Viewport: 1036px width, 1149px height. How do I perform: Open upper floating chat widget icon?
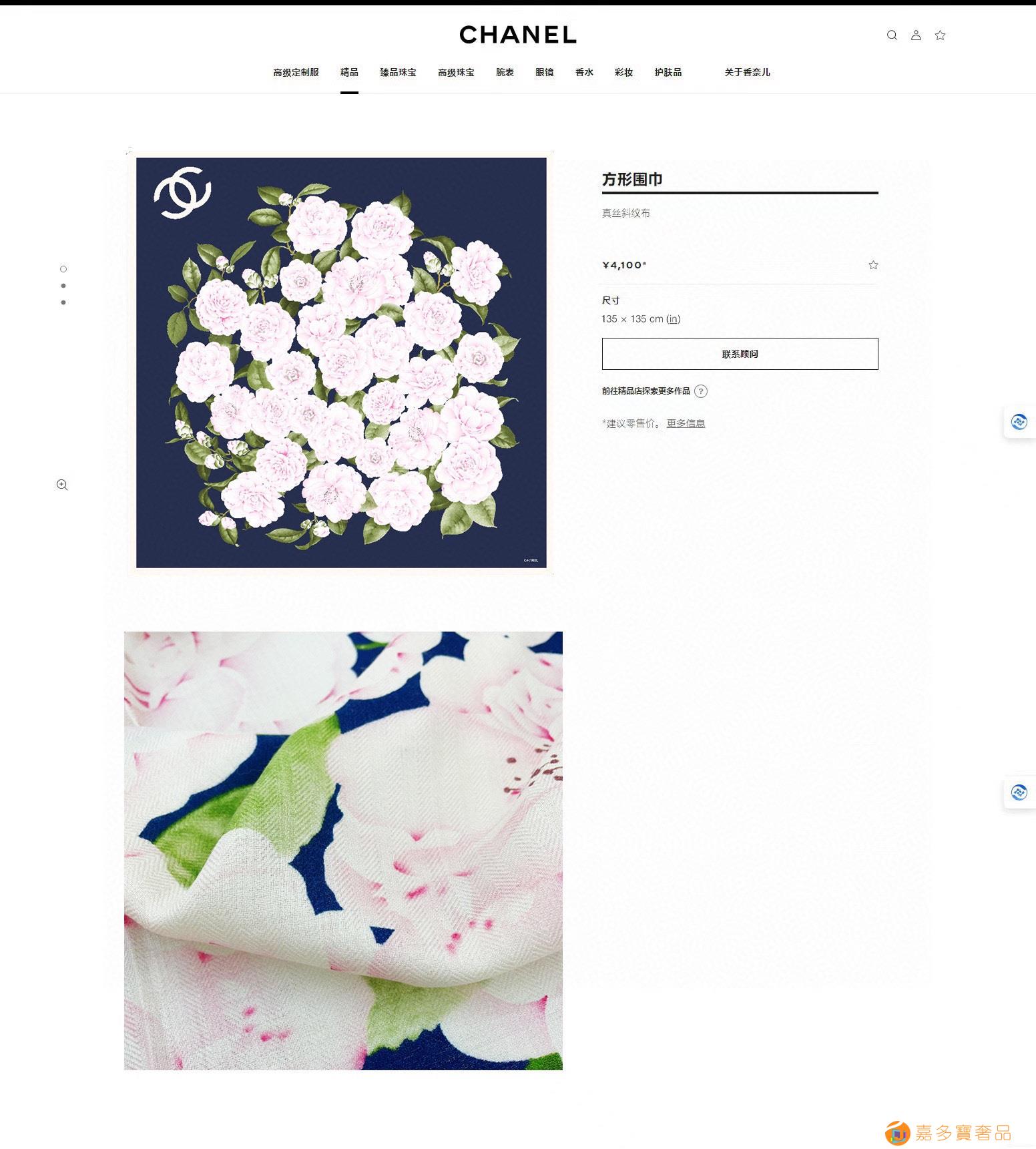(x=1019, y=422)
